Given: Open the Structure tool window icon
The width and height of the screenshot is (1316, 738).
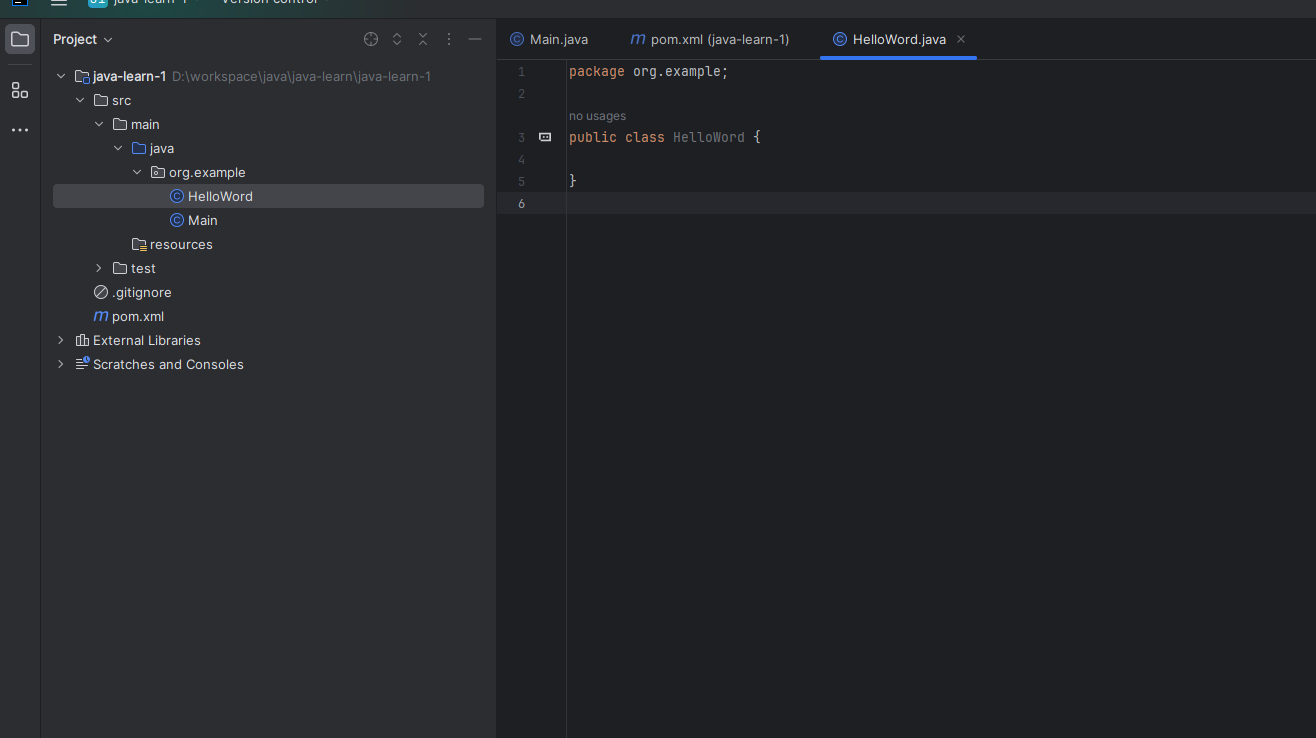Looking at the screenshot, I should click(20, 90).
